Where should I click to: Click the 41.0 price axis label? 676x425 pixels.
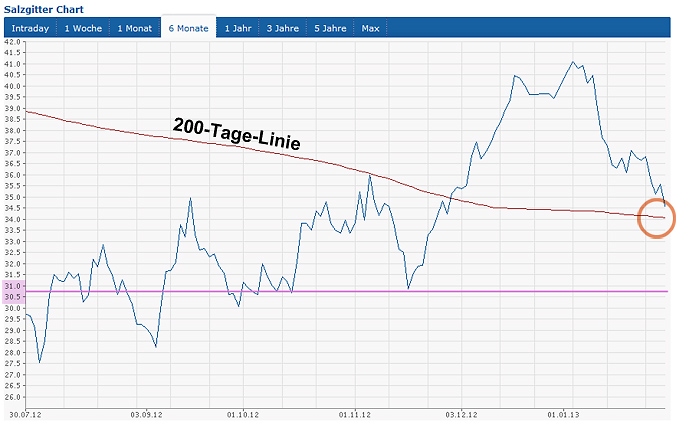[13, 64]
